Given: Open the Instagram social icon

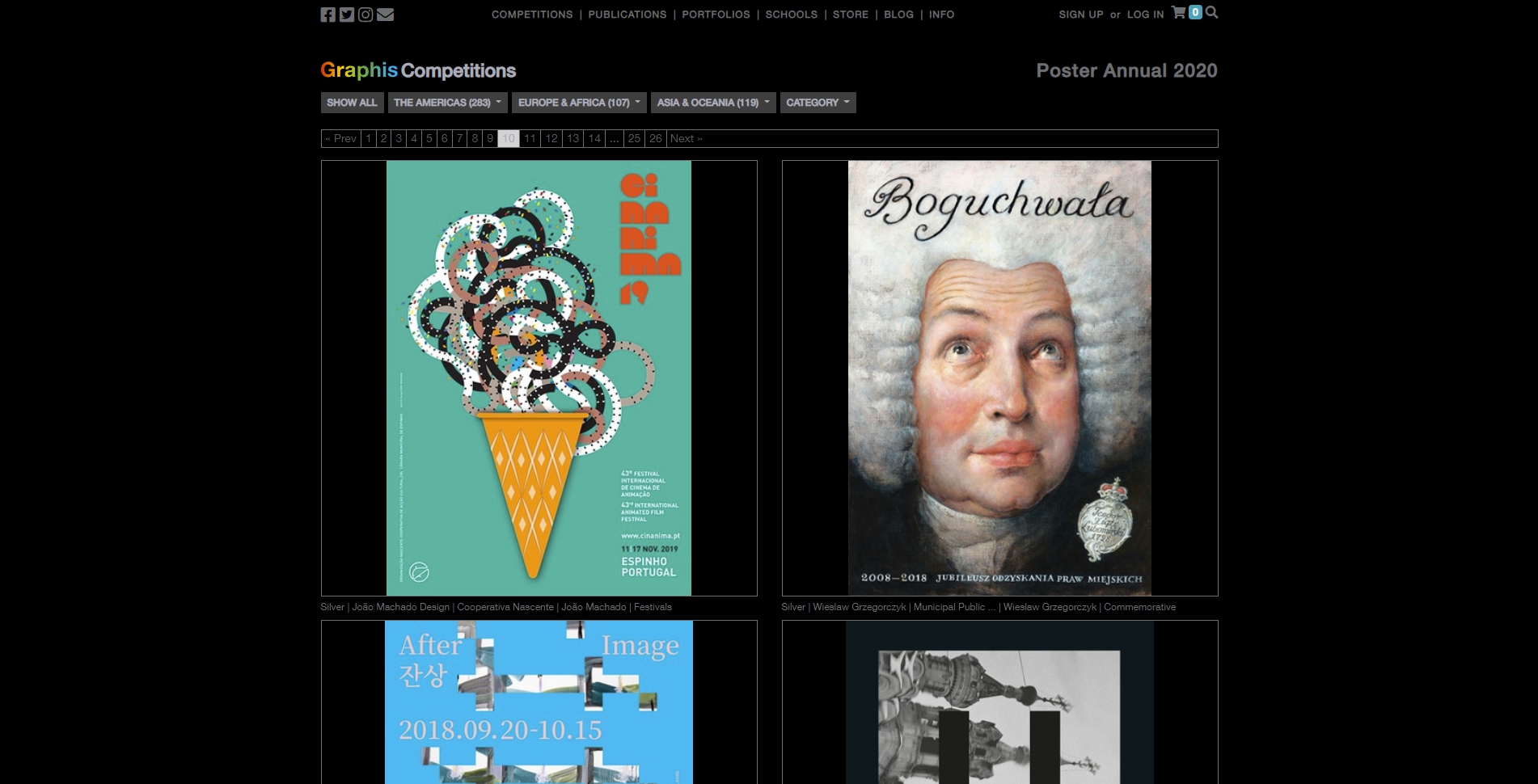Looking at the screenshot, I should [x=365, y=15].
